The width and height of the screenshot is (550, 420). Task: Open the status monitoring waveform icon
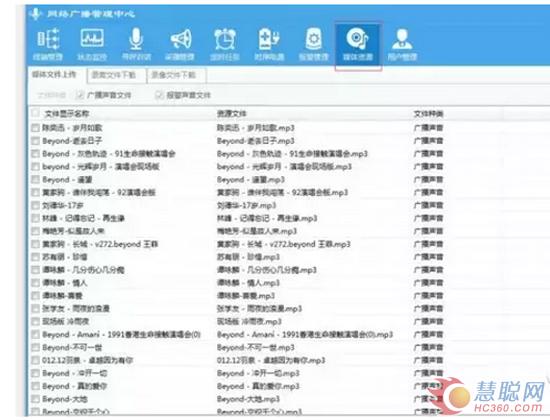click(x=92, y=44)
